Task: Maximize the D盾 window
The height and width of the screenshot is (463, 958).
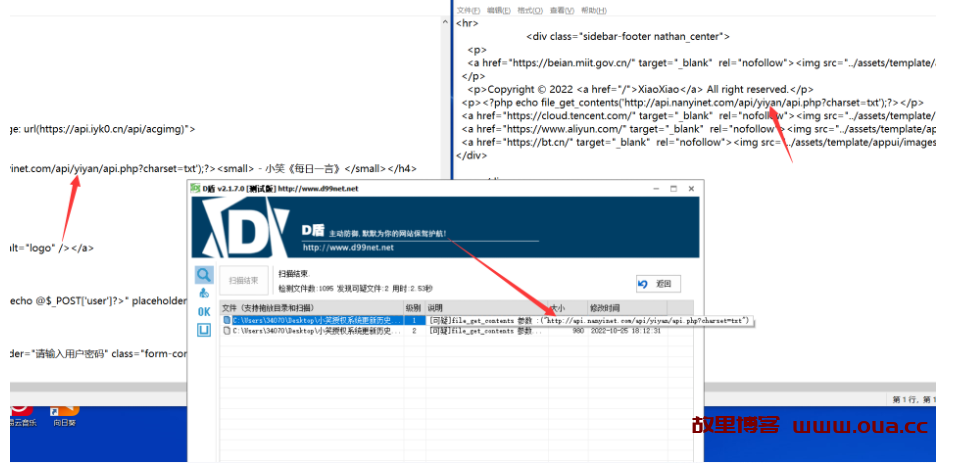Action: [673, 189]
